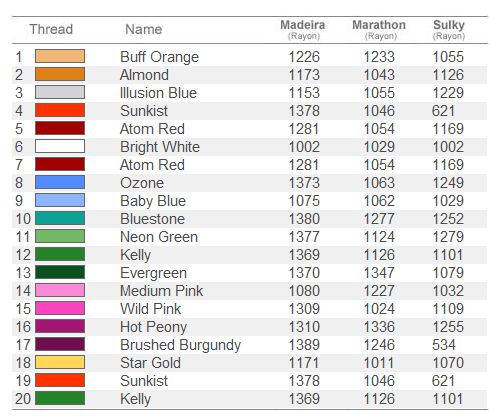500x420 pixels.
Task: Click the Hot Peony thread name
Action: coord(153,327)
